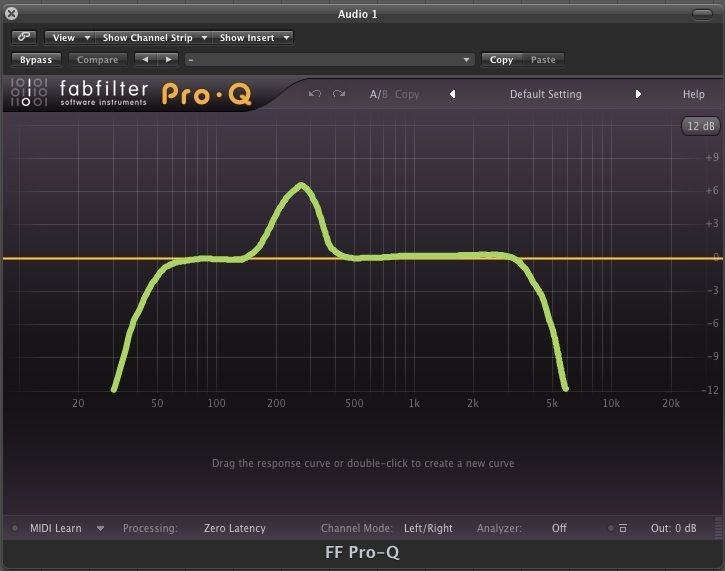Click the Undo arrow icon
Image resolution: width=725 pixels, height=571 pixels.
pyautogui.click(x=314, y=94)
